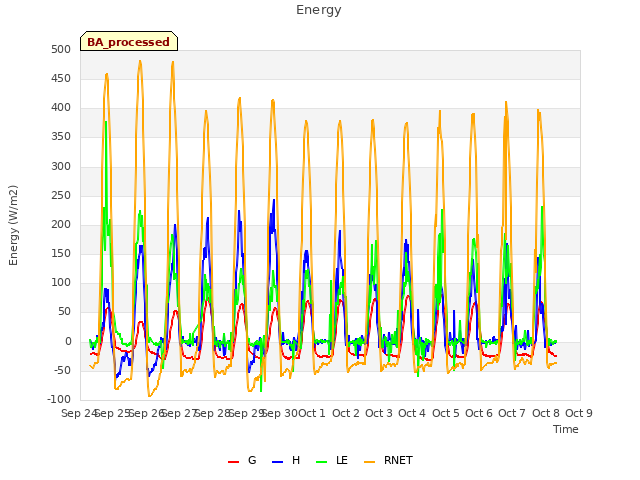Click the -50 y-axis tick label
This screenshot has height=480, width=640.
click(x=62, y=371)
